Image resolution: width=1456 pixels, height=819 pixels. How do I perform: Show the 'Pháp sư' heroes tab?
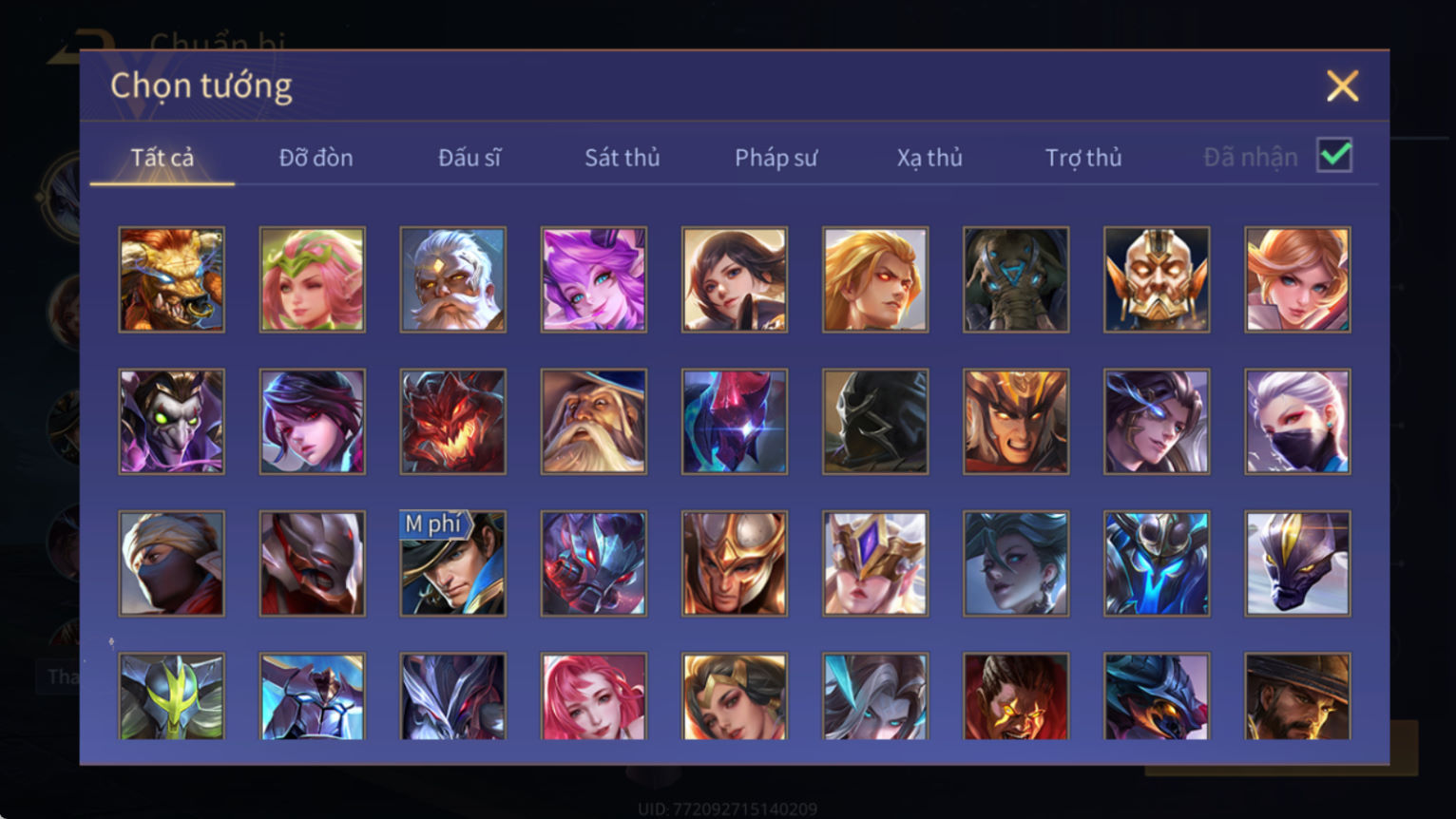pos(776,158)
